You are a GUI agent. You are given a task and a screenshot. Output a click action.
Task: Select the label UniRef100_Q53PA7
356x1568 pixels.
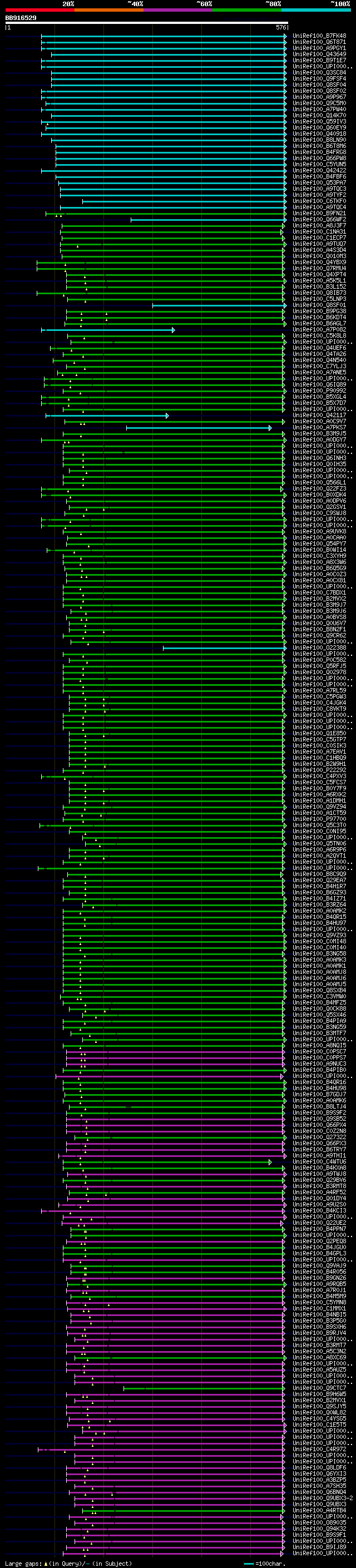[x=319, y=182]
